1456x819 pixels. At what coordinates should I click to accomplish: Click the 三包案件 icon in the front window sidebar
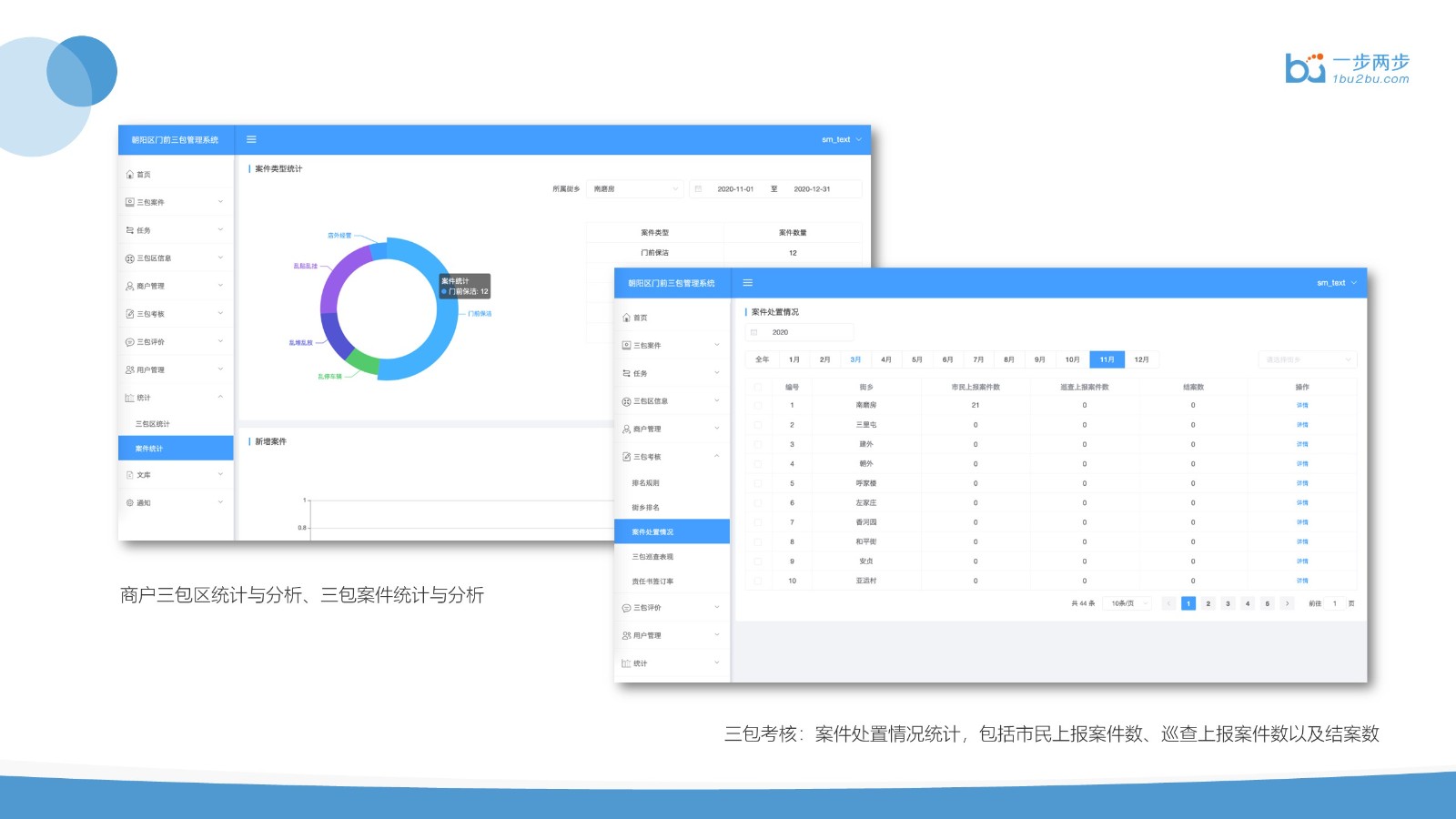[626, 346]
